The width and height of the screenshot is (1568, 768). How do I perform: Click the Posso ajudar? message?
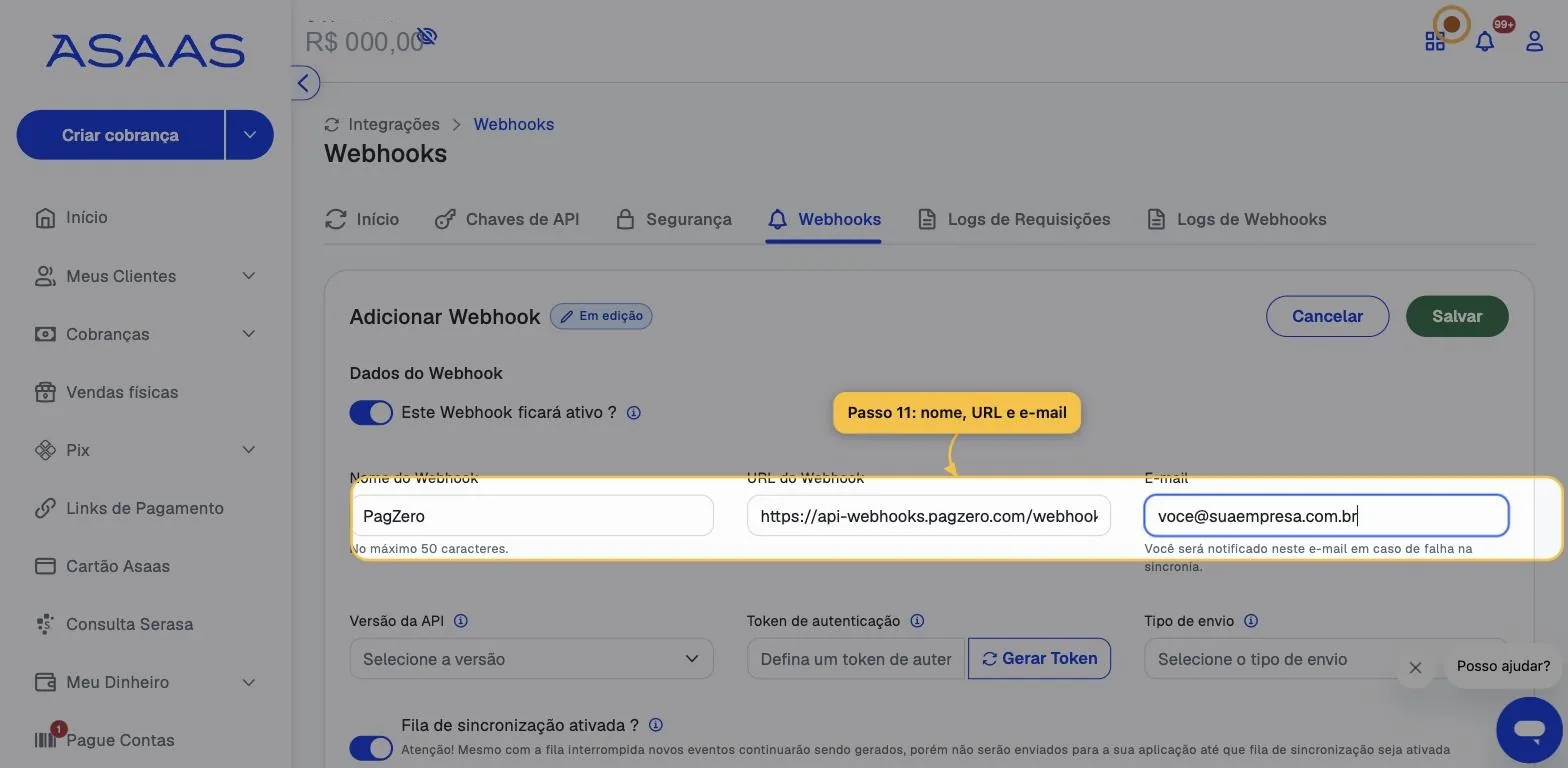coord(1503,666)
